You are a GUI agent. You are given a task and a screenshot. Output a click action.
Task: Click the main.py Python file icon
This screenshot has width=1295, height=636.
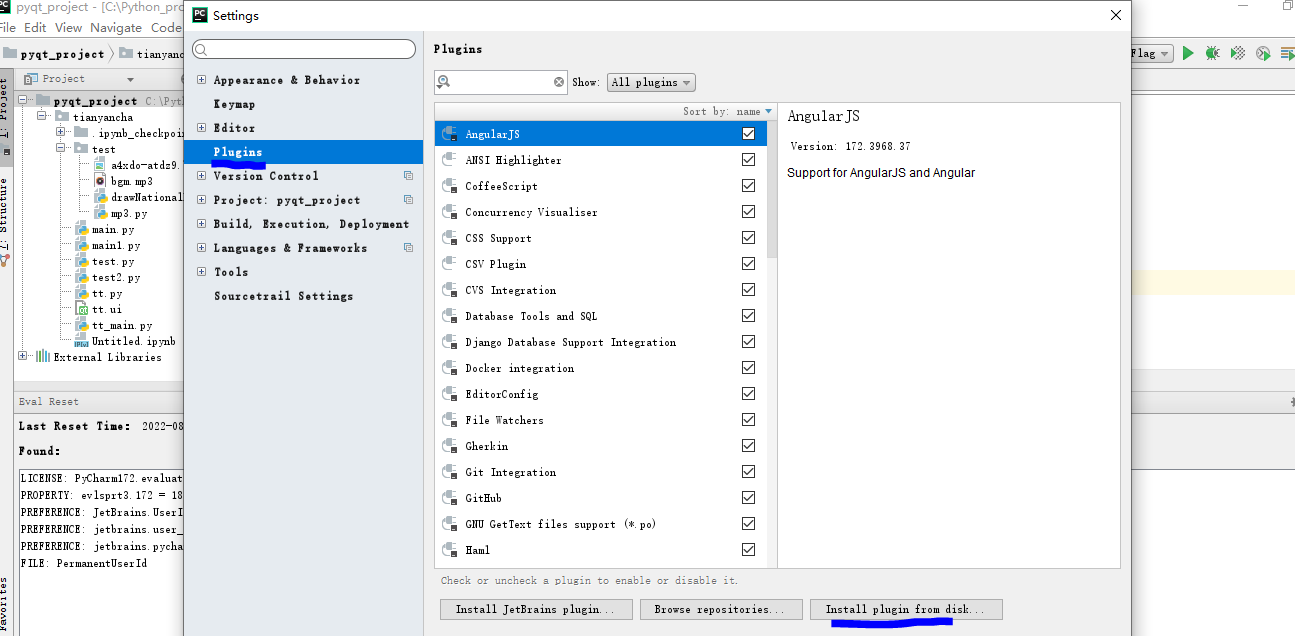82,229
